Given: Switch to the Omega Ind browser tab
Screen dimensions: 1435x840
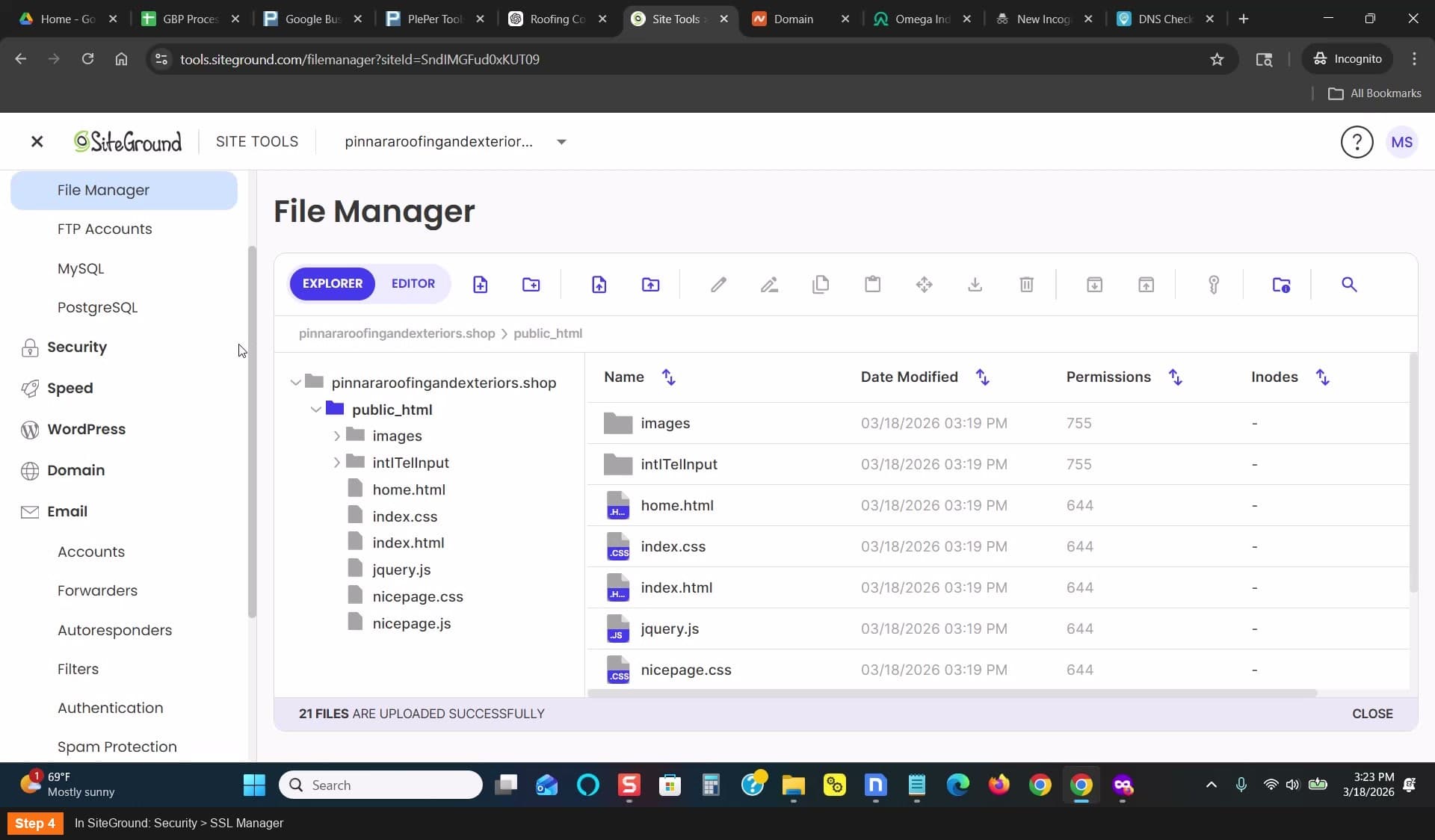Looking at the screenshot, I should (x=922, y=19).
